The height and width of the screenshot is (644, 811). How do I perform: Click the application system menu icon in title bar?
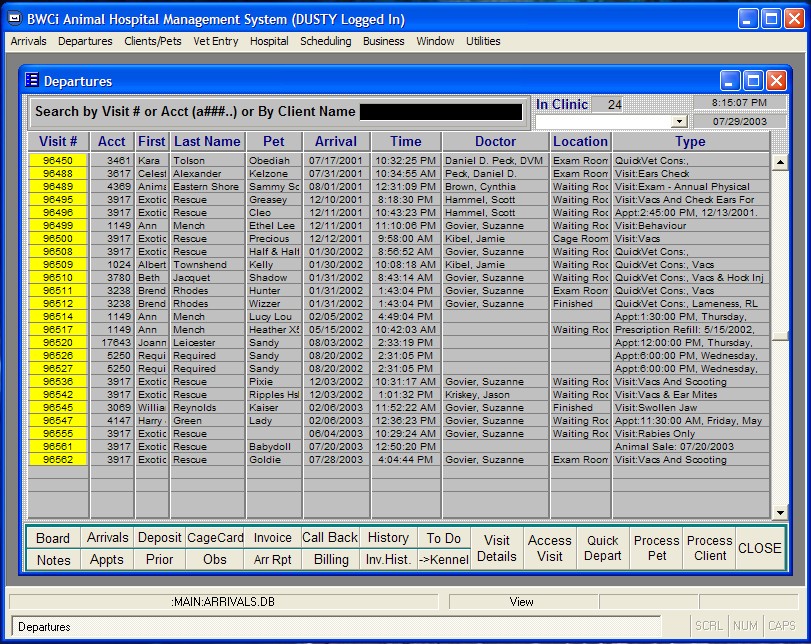click(x=15, y=19)
